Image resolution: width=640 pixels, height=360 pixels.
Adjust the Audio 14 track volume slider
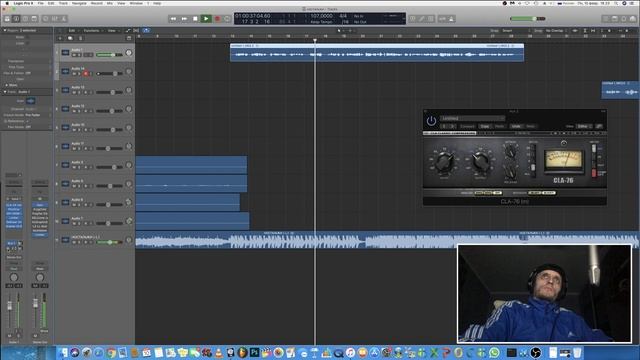pyautogui.click(x=109, y=73)
